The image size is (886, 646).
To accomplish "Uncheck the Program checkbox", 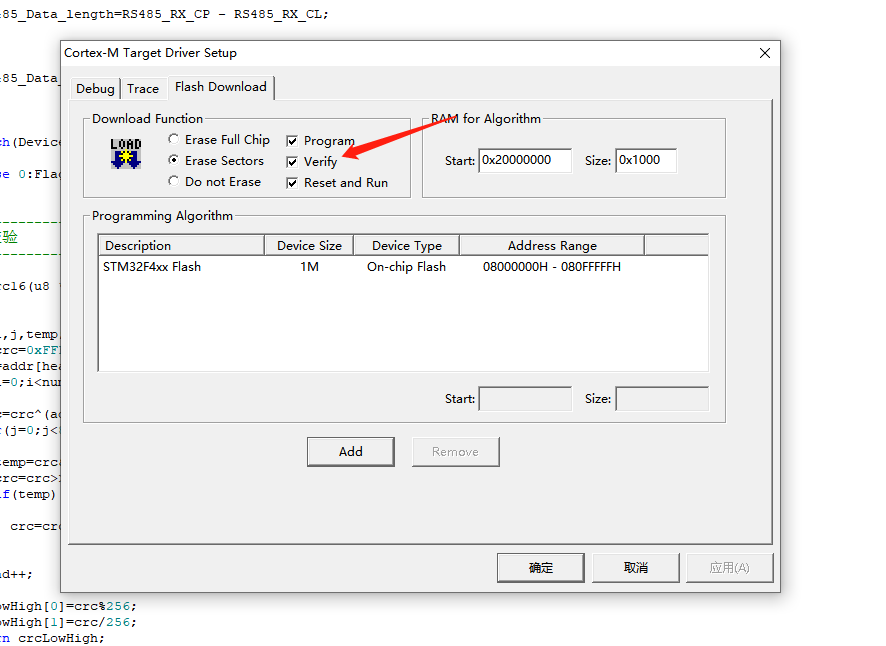I will click(291, 140).
